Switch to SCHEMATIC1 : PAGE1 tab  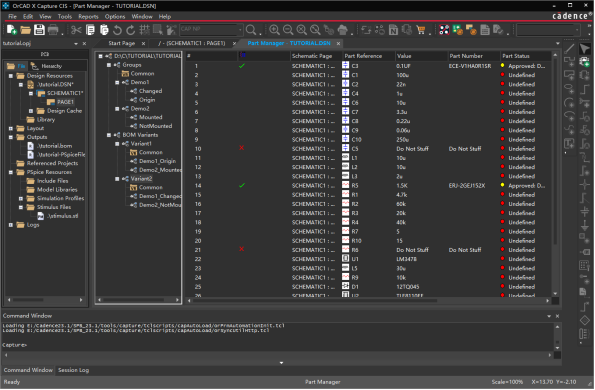(192, 43)
